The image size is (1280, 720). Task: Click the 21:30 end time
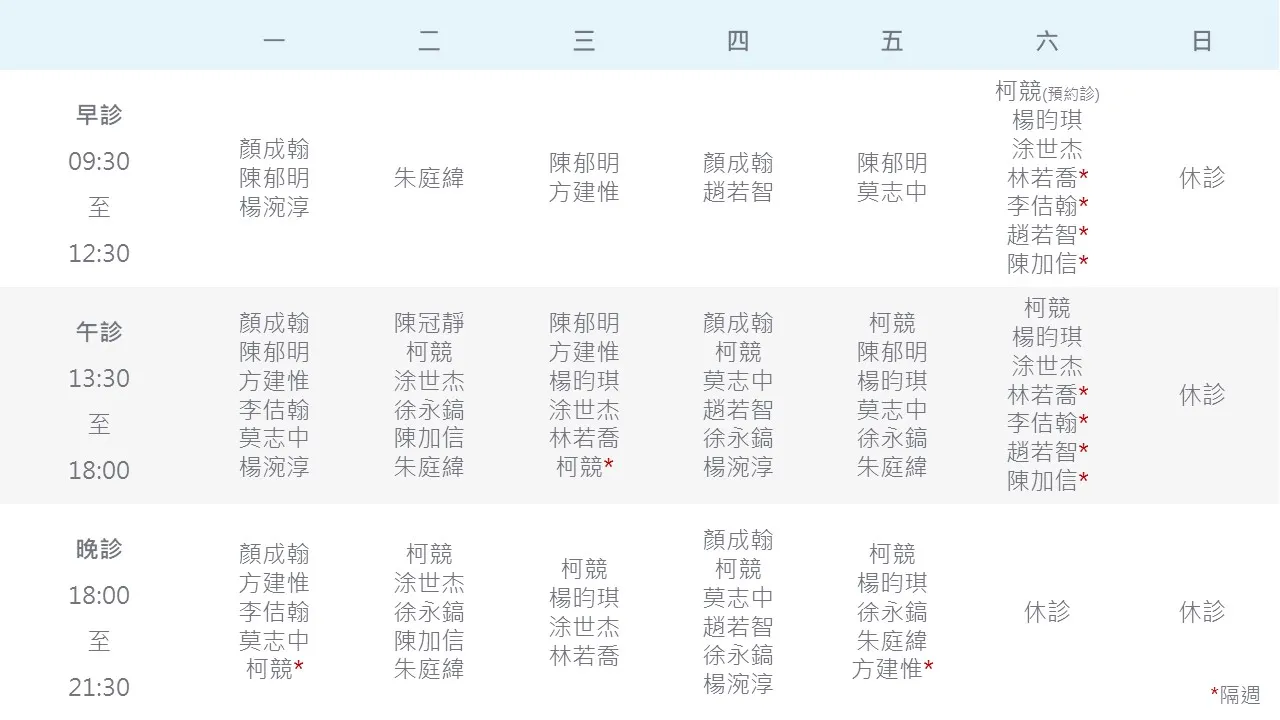tap(99, 687)
